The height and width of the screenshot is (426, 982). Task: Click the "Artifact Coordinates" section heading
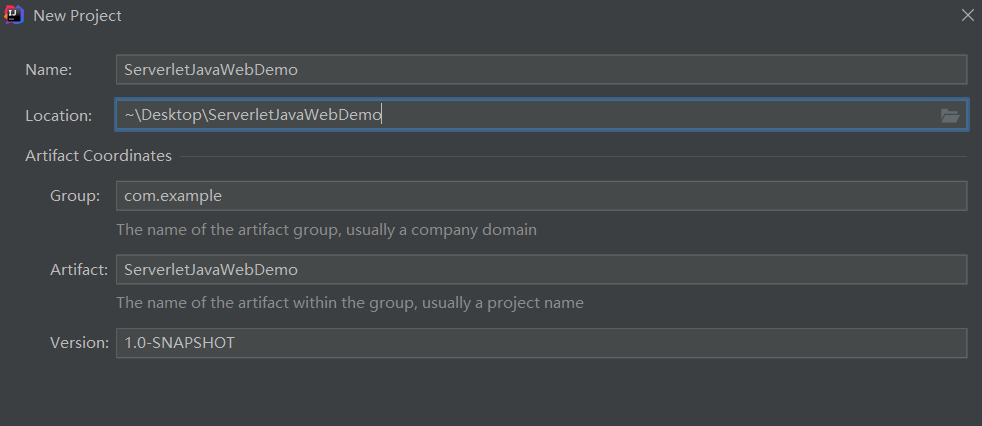tap(98, 155)
